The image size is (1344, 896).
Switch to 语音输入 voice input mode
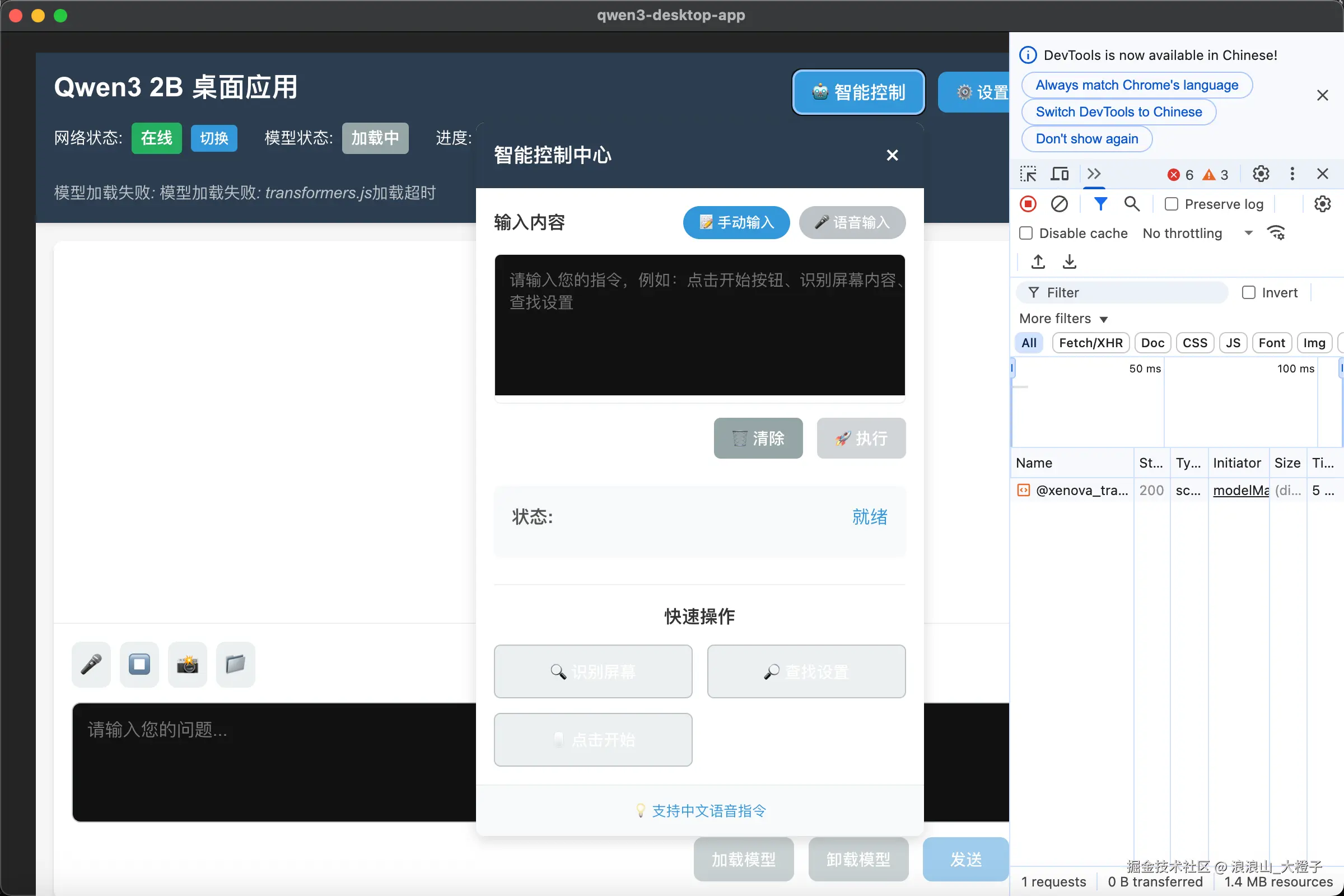coord(852,222)
